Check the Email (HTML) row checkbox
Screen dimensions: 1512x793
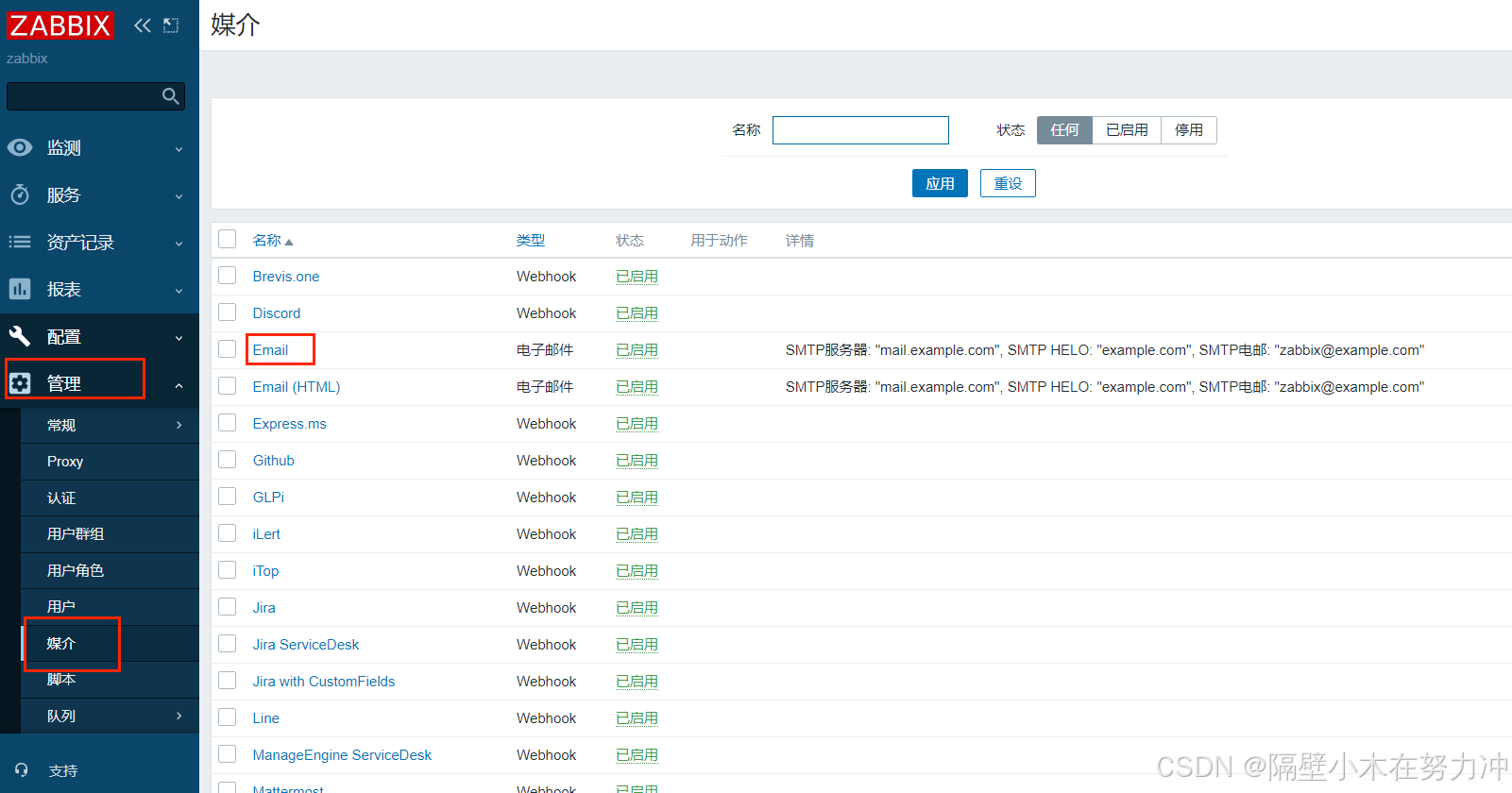(x=228, y=386)
